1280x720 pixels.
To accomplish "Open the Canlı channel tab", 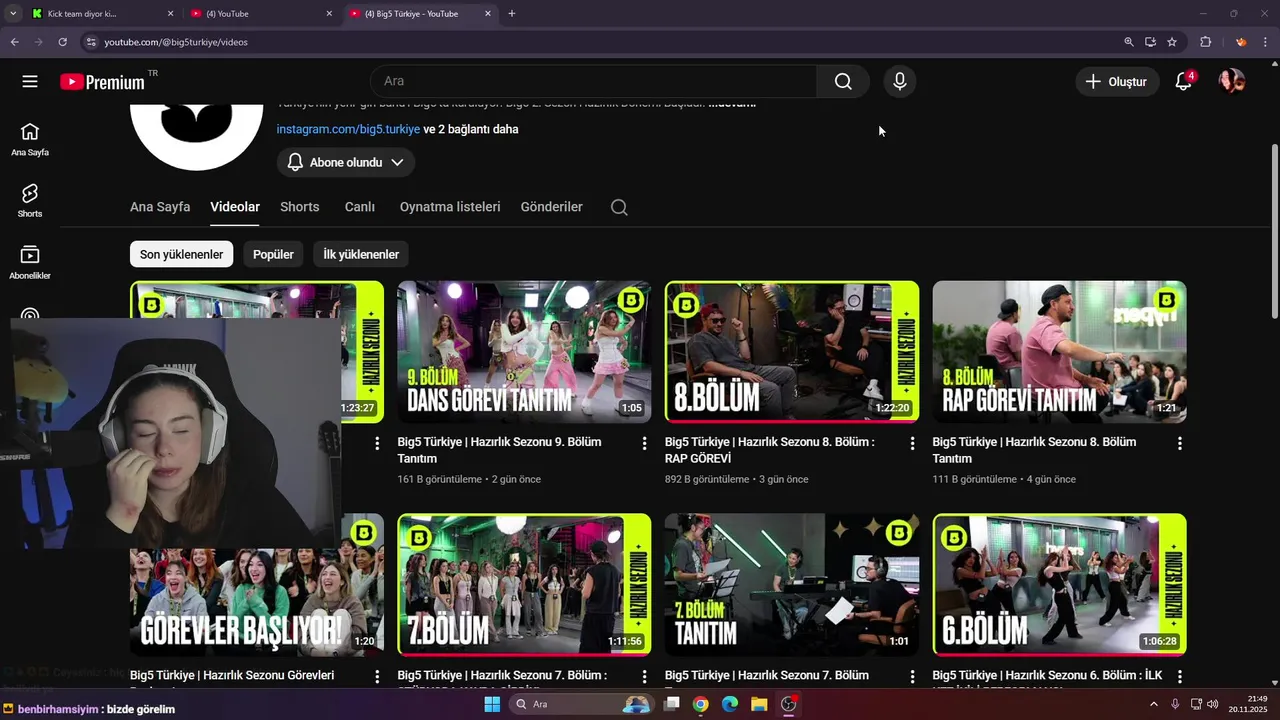I will pyautogui.click(x=360, y=207).
